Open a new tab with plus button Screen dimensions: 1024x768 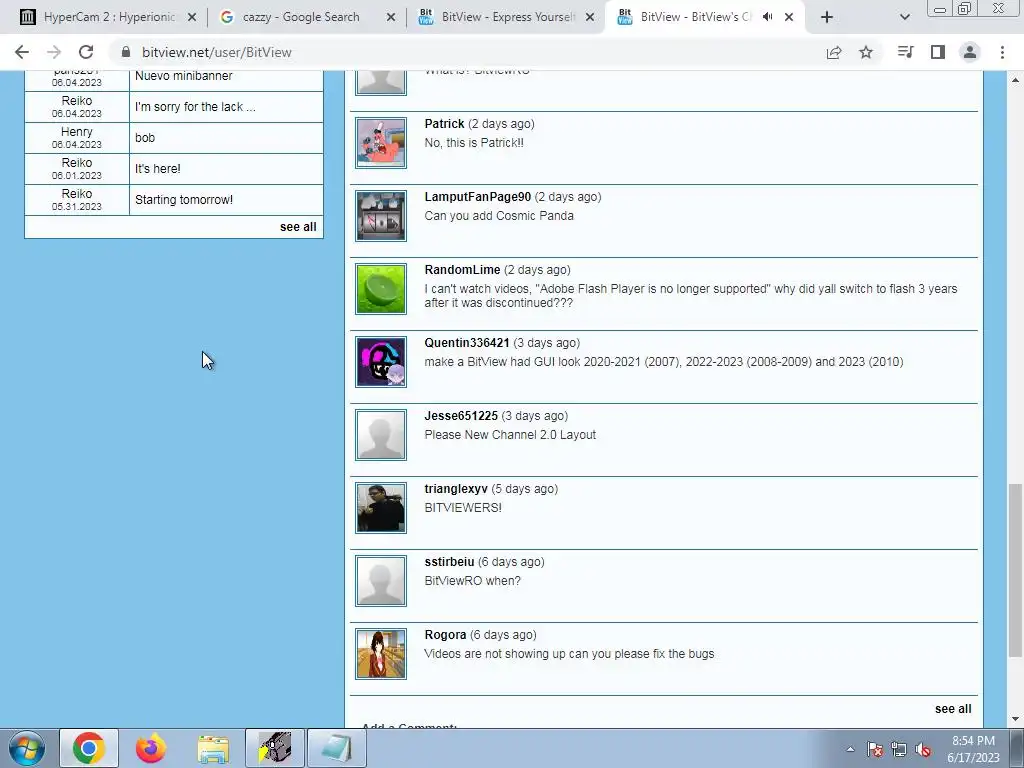tap(827, 17)
